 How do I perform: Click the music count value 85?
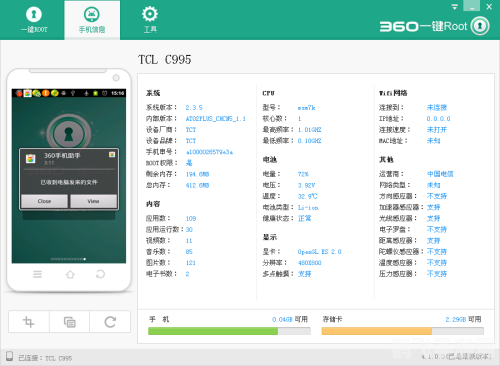click(x=189, y=252)
